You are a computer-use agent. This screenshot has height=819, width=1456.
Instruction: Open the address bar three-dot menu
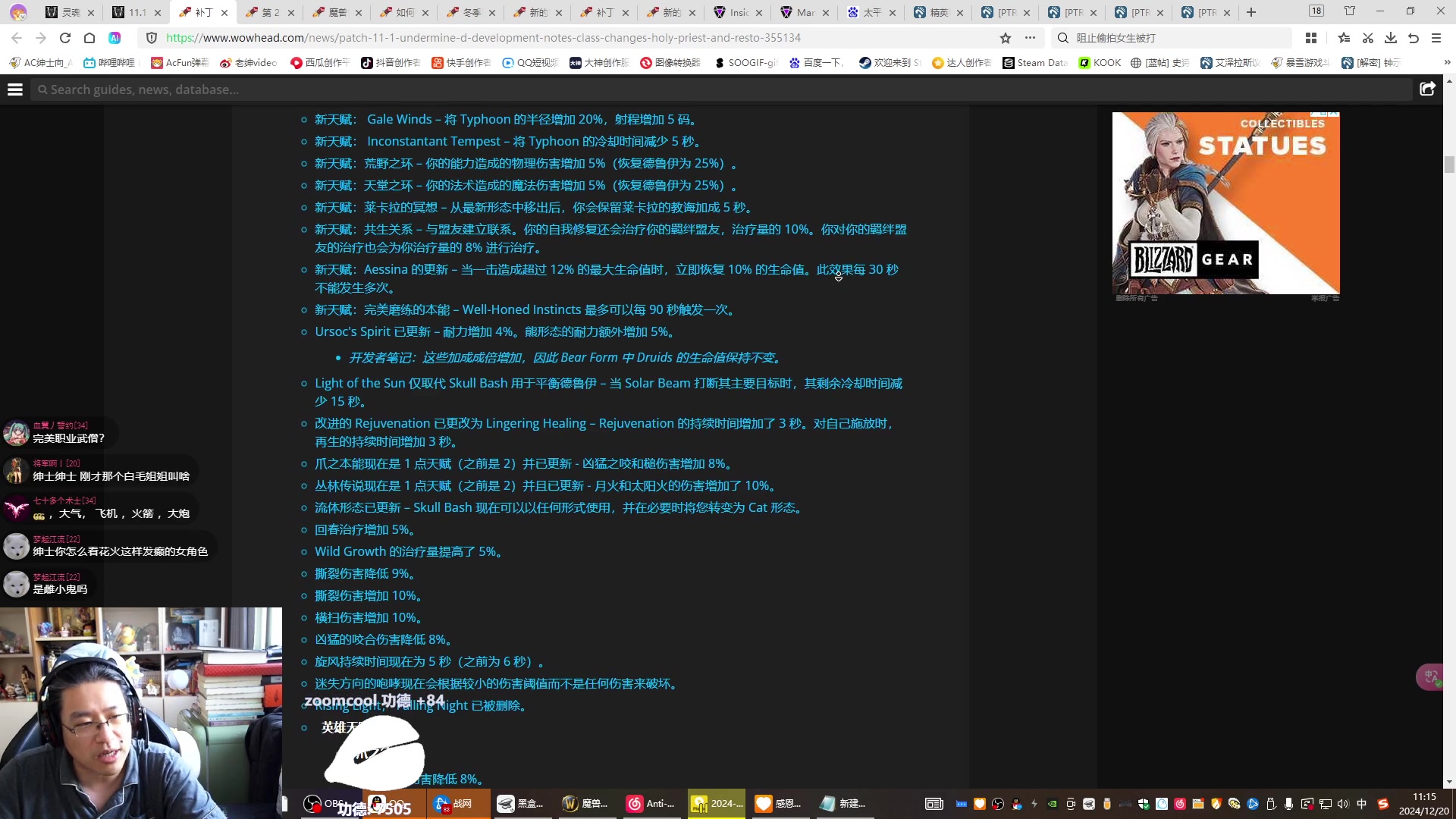tap(1030, 38)
